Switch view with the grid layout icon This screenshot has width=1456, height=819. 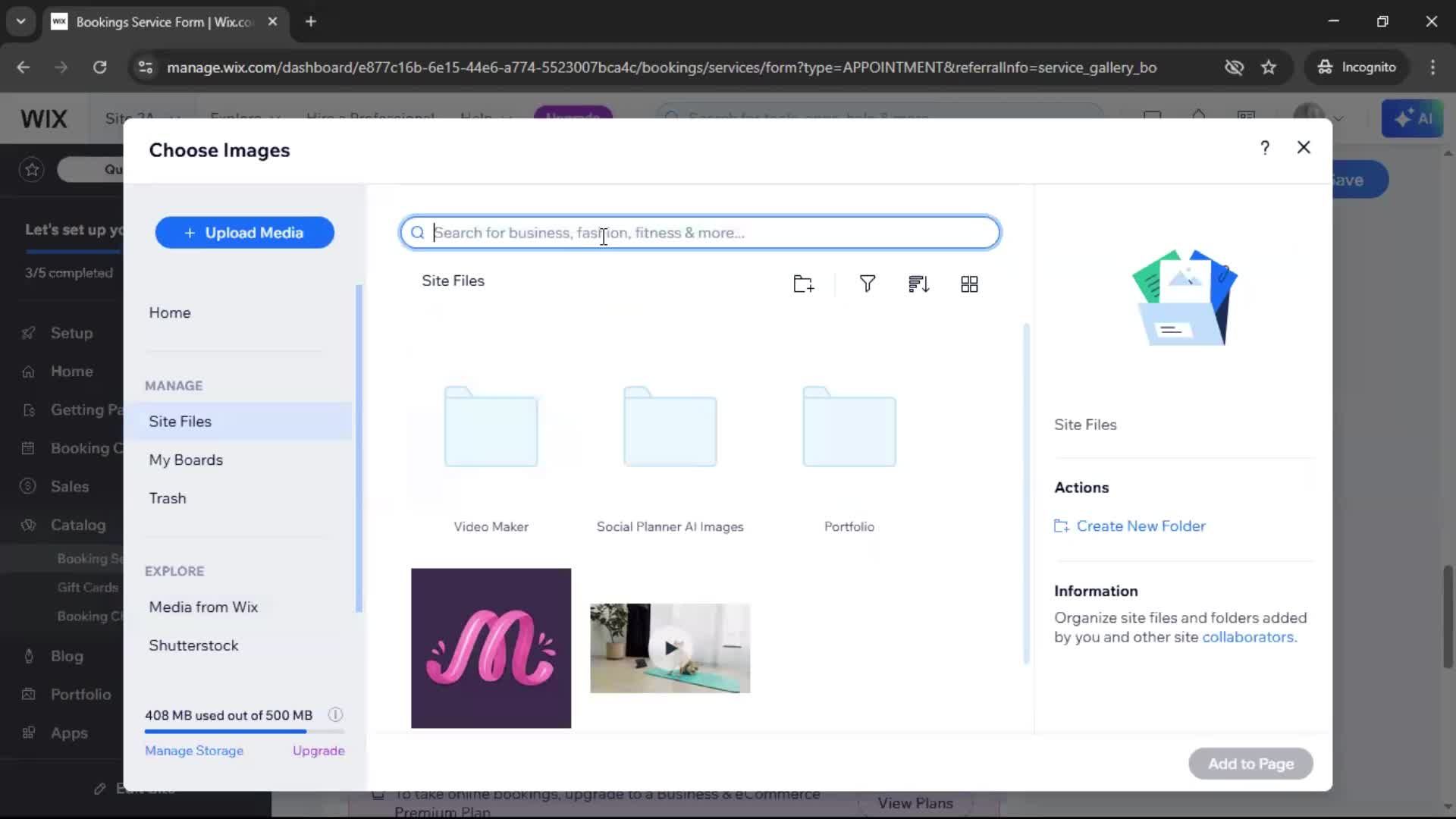[969, 284]
